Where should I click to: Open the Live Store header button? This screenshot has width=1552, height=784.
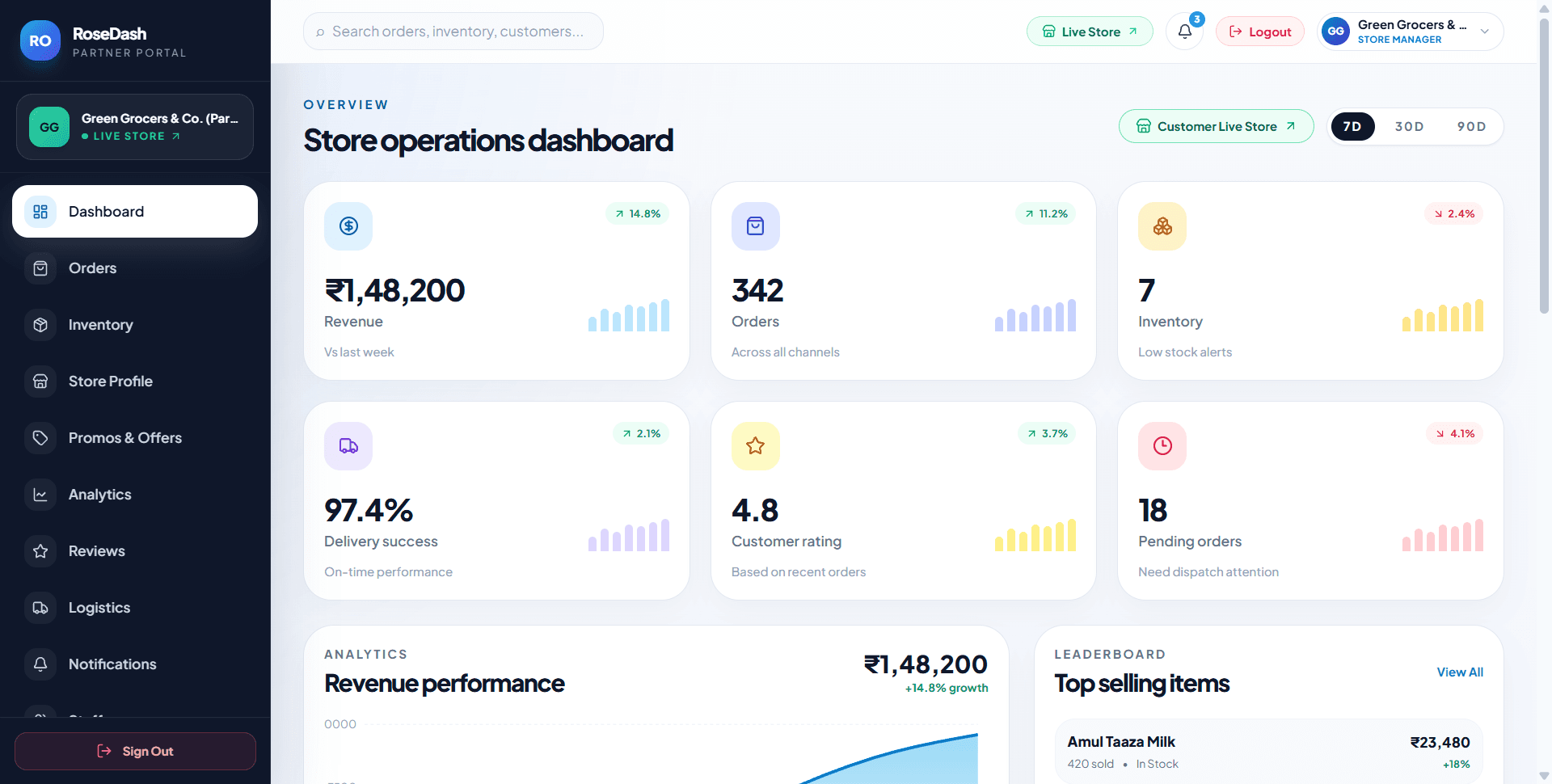(x=1090, y=32)
